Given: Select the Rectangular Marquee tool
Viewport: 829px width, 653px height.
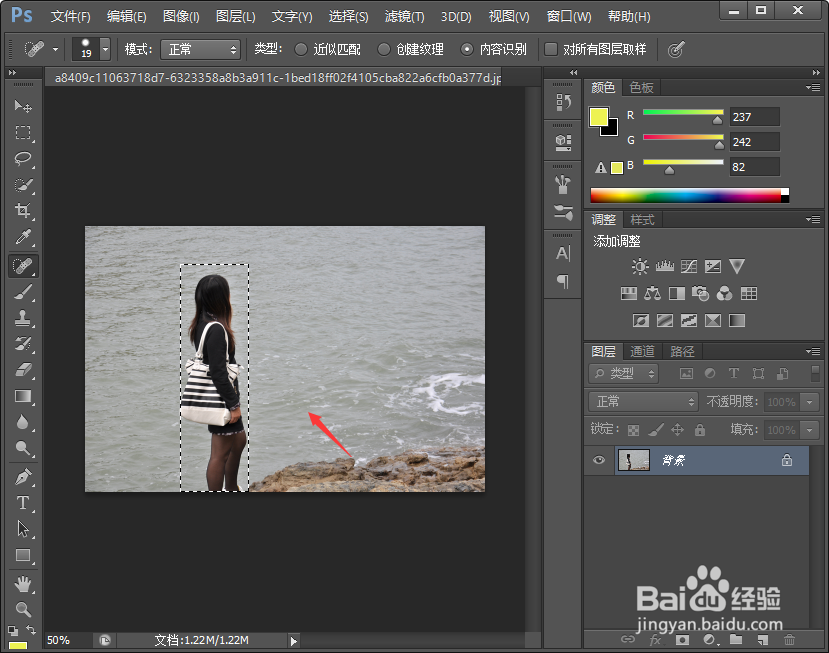Looking at the screenshot, I should 23,132.
